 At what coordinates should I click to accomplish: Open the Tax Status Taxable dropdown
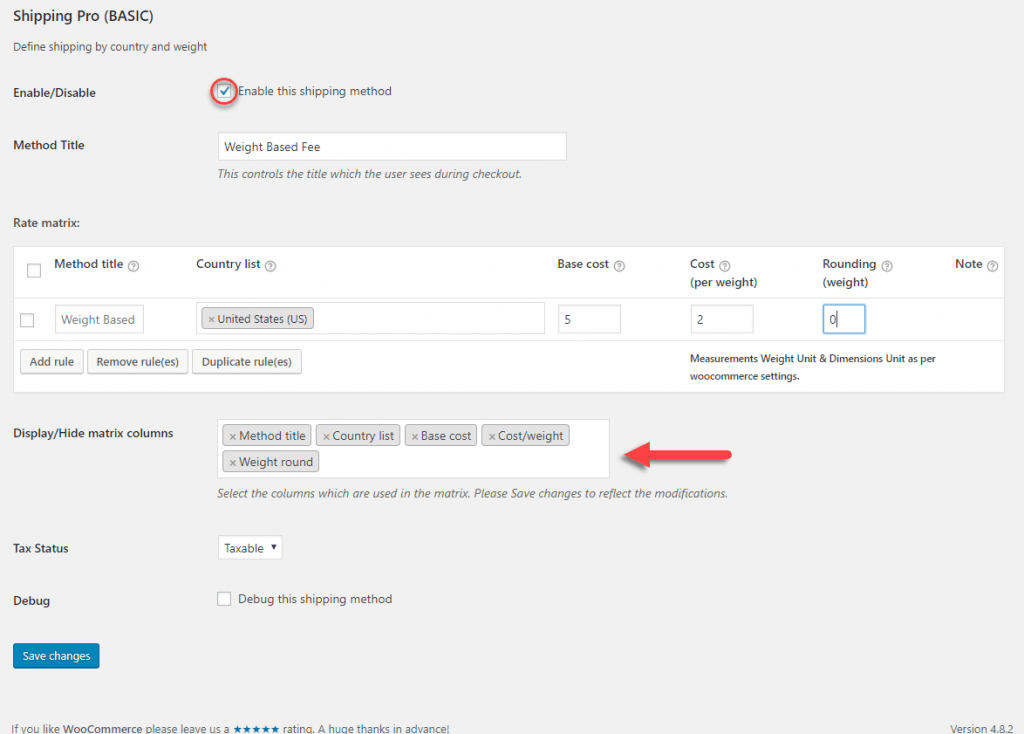[x=249, y=547]
